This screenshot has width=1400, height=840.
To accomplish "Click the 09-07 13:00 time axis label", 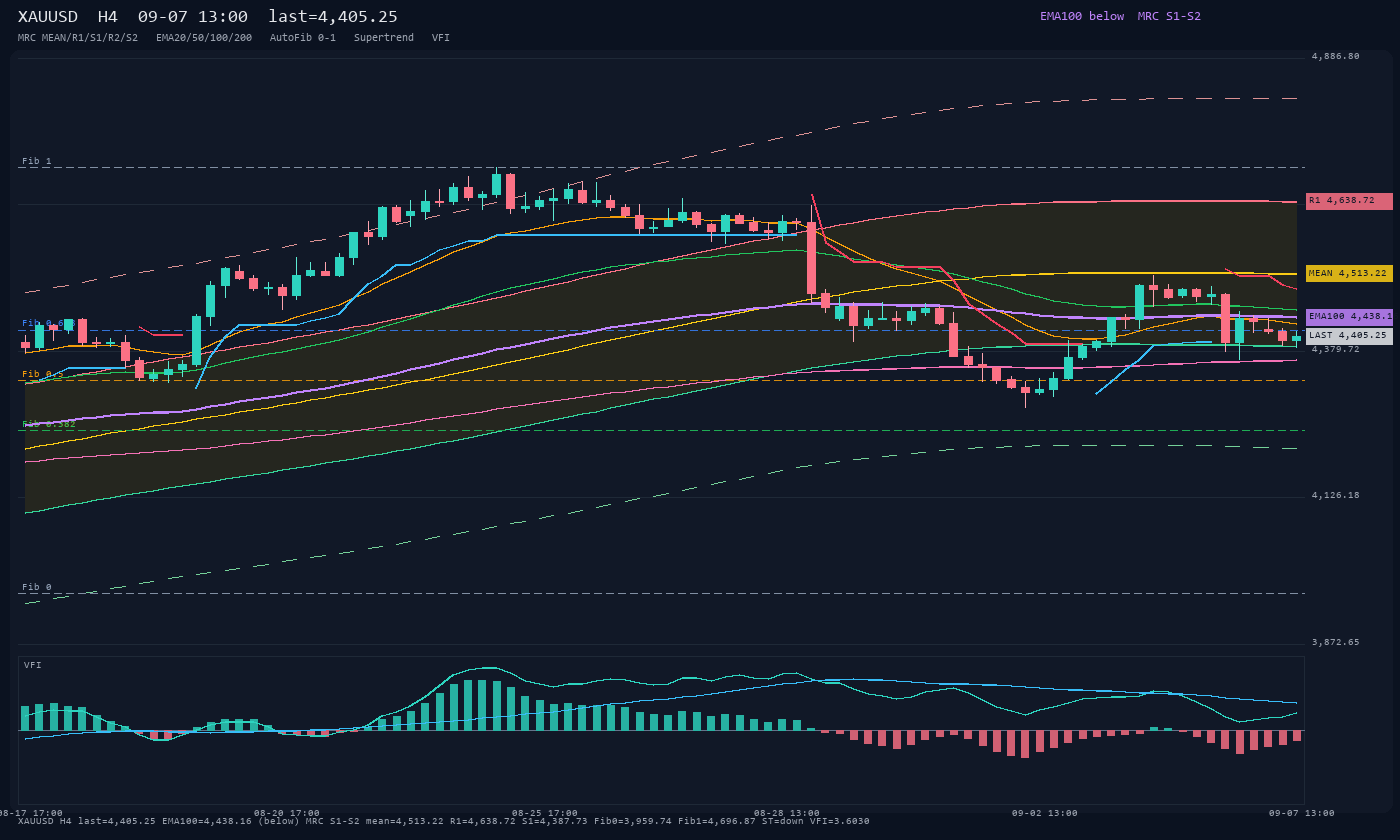I will [x=1302, y=813].
